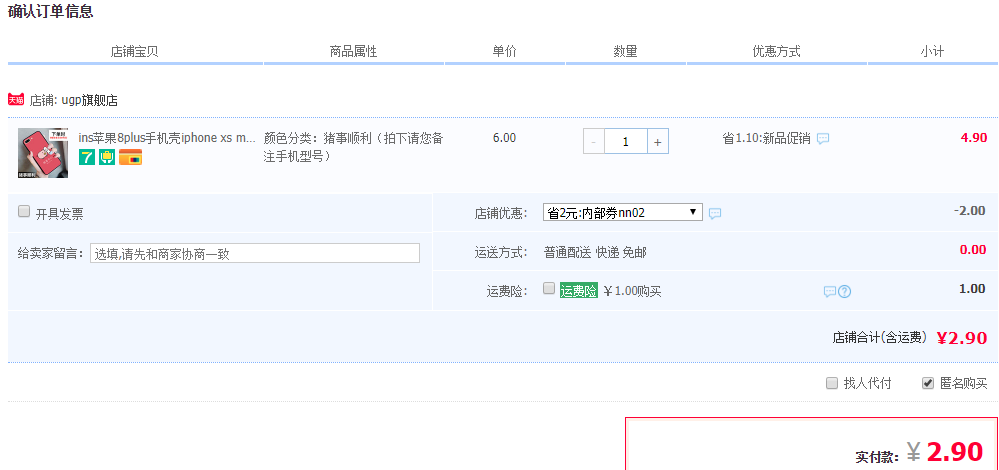Click the 运送方式 label

(x=501, y=253)
